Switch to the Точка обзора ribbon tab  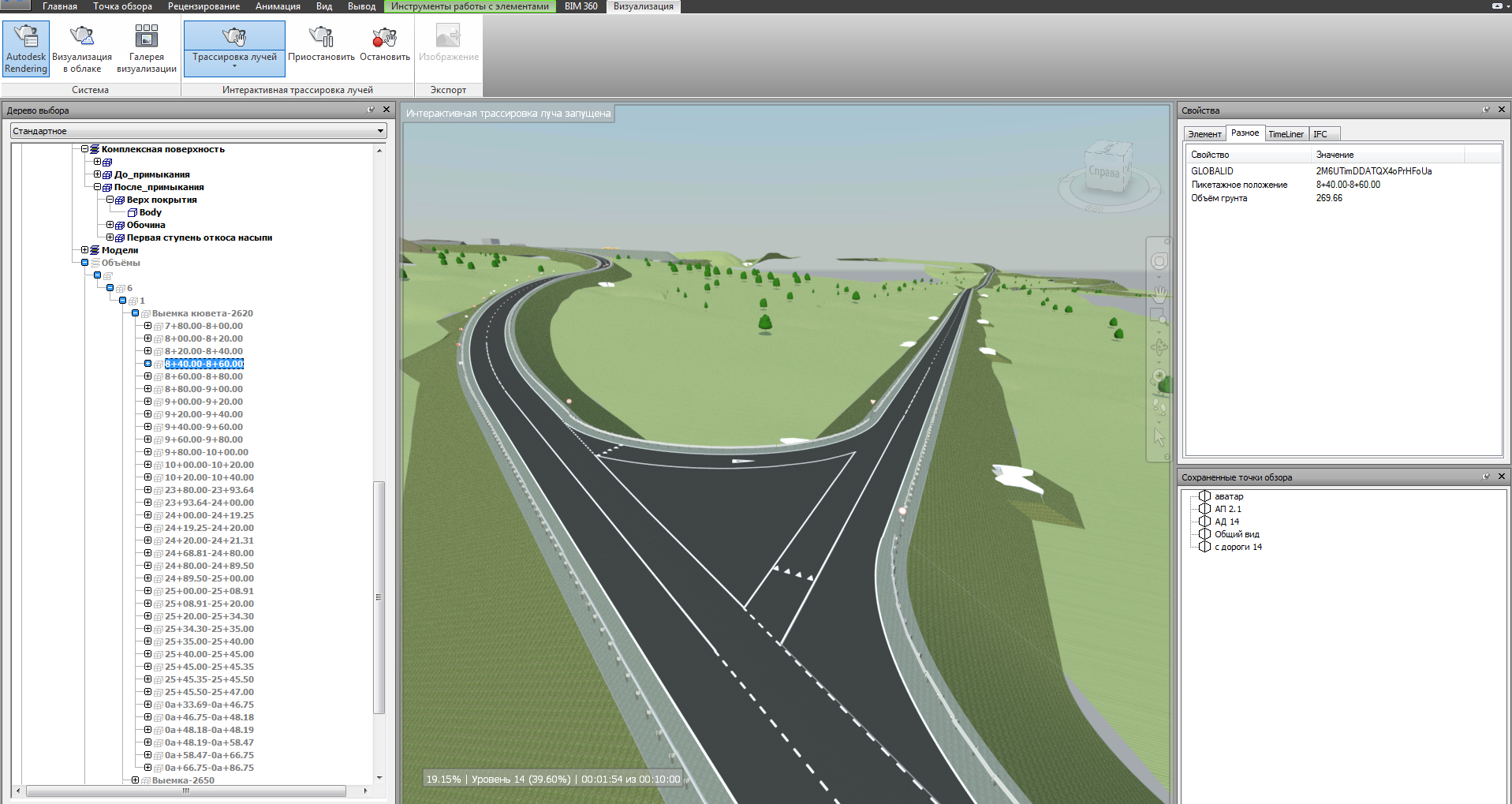tap(122, 6)
